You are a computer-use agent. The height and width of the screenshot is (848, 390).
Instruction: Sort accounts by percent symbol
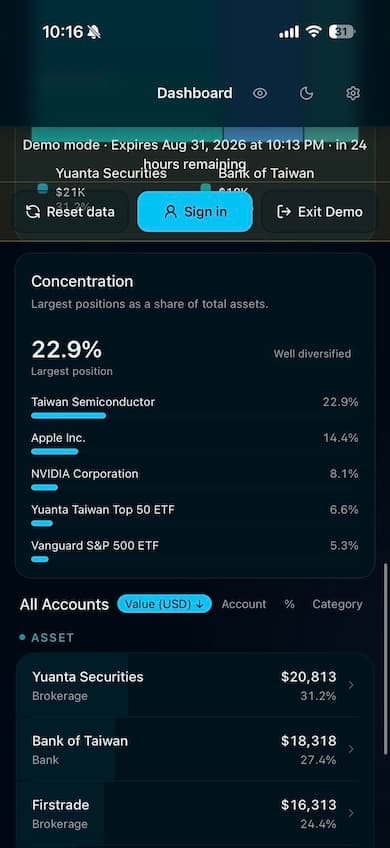tap(289, 604)
